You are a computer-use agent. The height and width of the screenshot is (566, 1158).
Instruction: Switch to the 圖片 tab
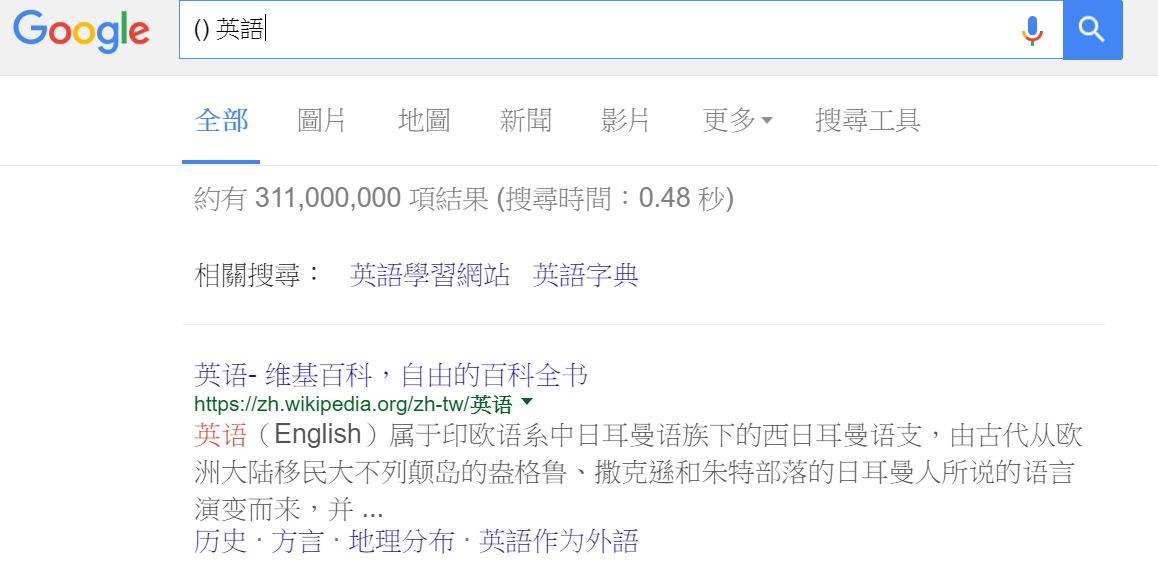321,120
